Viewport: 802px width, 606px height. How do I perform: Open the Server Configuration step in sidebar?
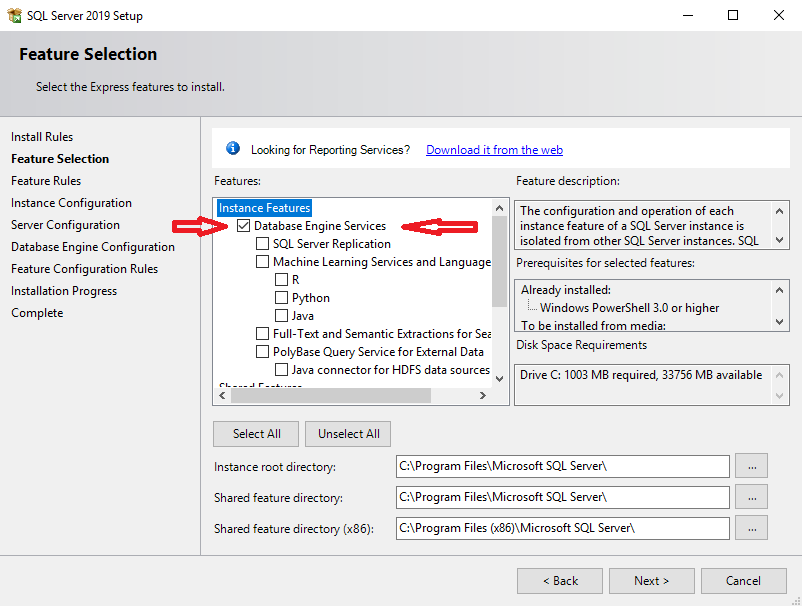click(65, 225)
